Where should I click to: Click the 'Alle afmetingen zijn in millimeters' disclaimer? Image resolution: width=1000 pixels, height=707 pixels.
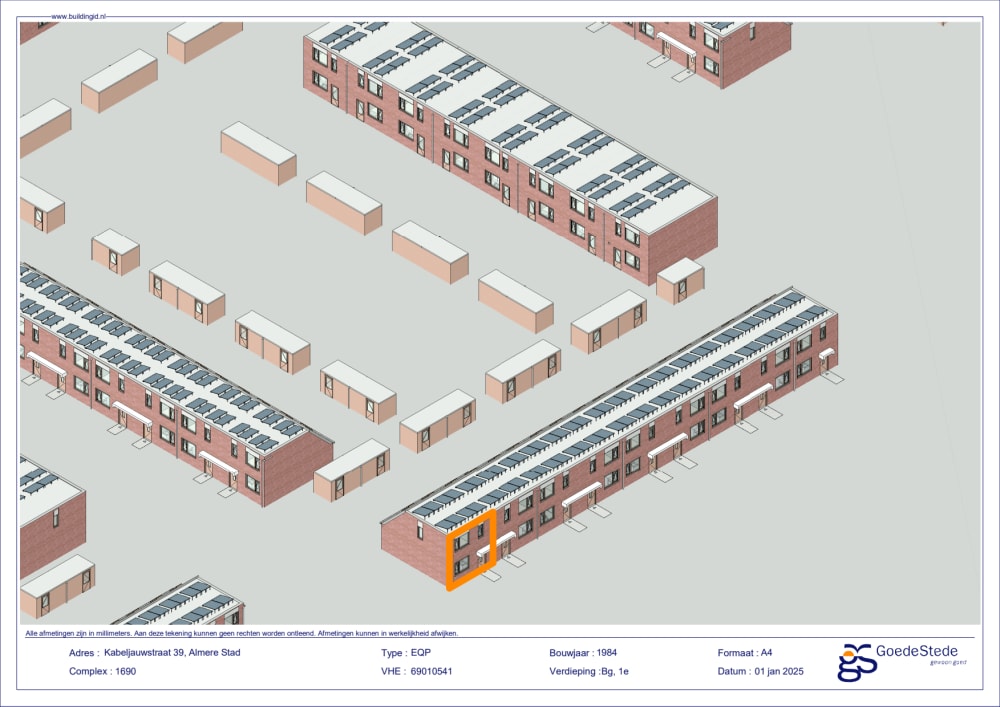pyautogui.click(x=242, y=633)
